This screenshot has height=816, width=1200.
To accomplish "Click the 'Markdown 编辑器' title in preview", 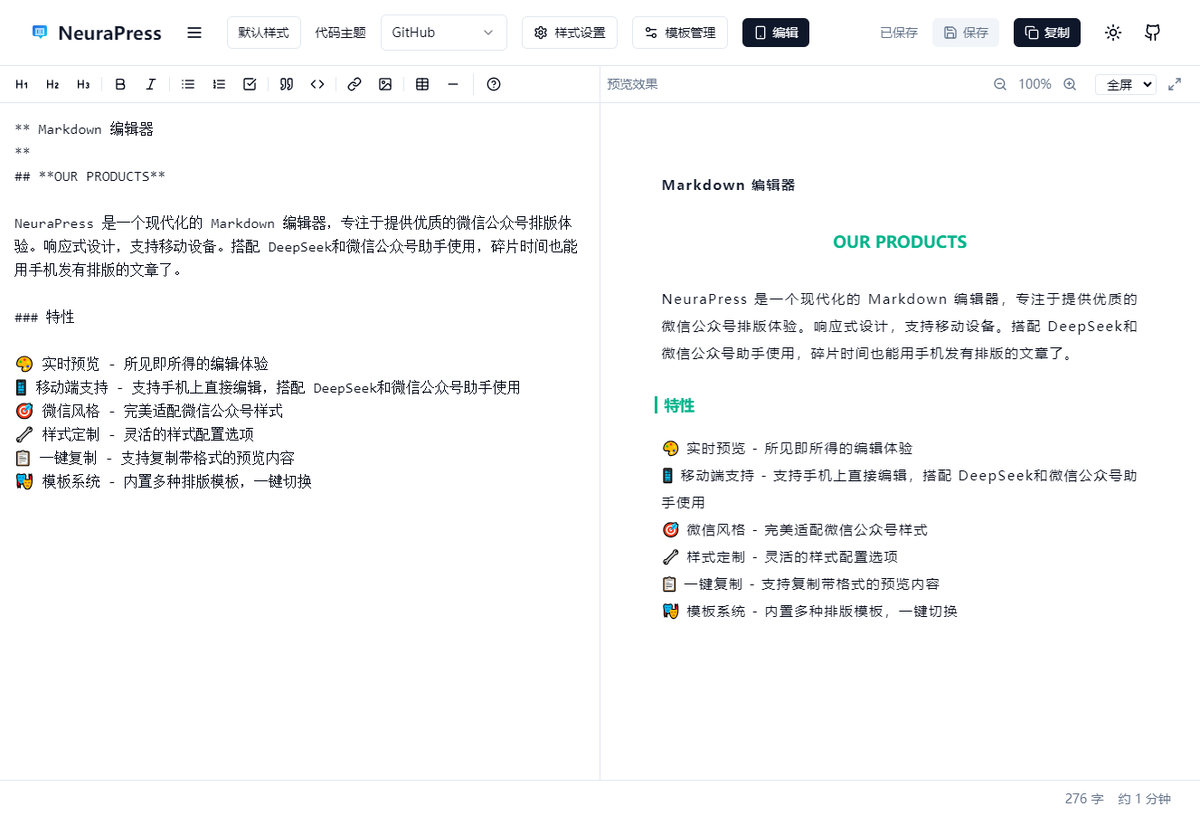I will [x=728, y=185].
